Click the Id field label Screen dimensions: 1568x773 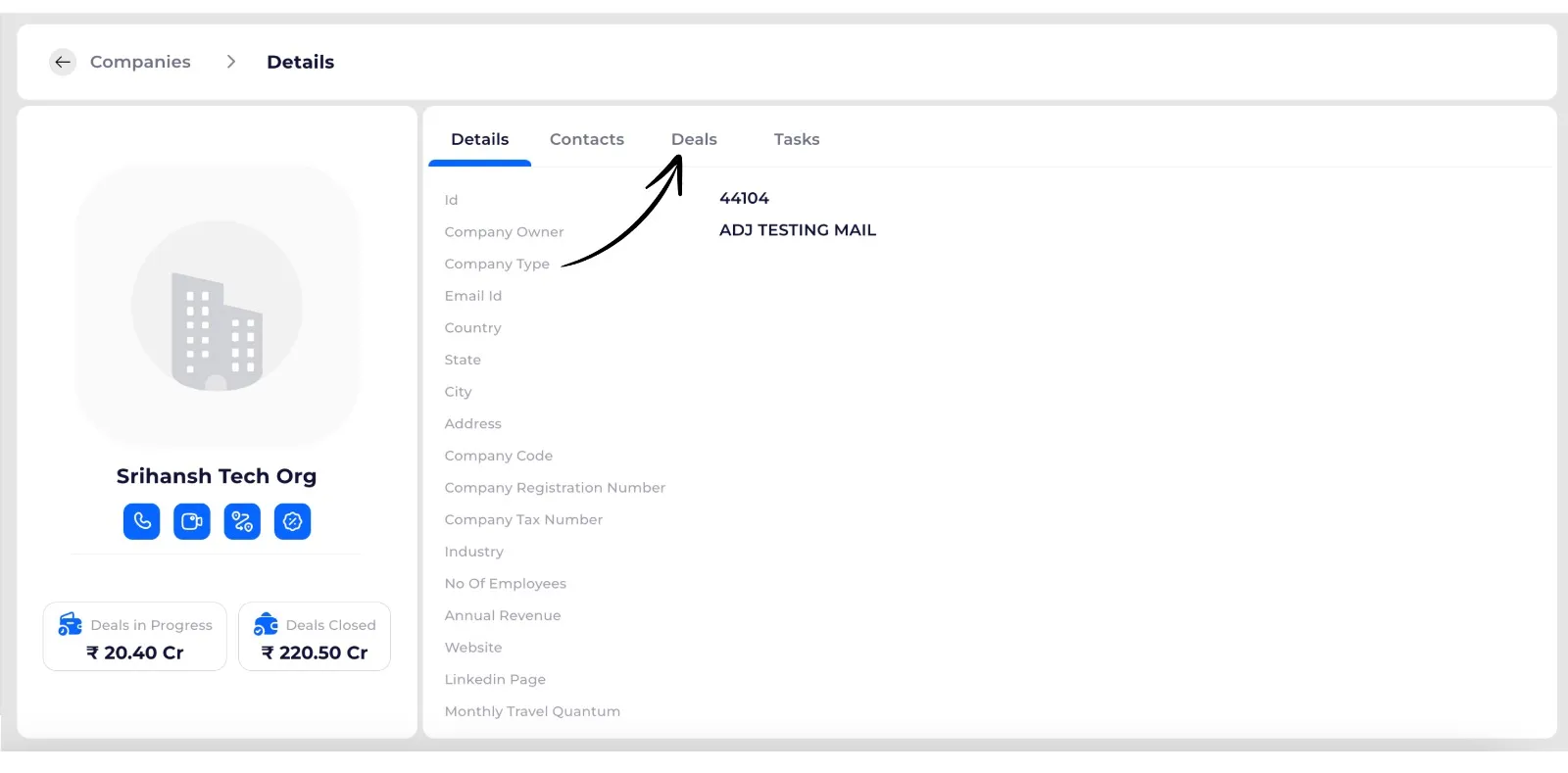pyautogui.click(x=451, y=200)
